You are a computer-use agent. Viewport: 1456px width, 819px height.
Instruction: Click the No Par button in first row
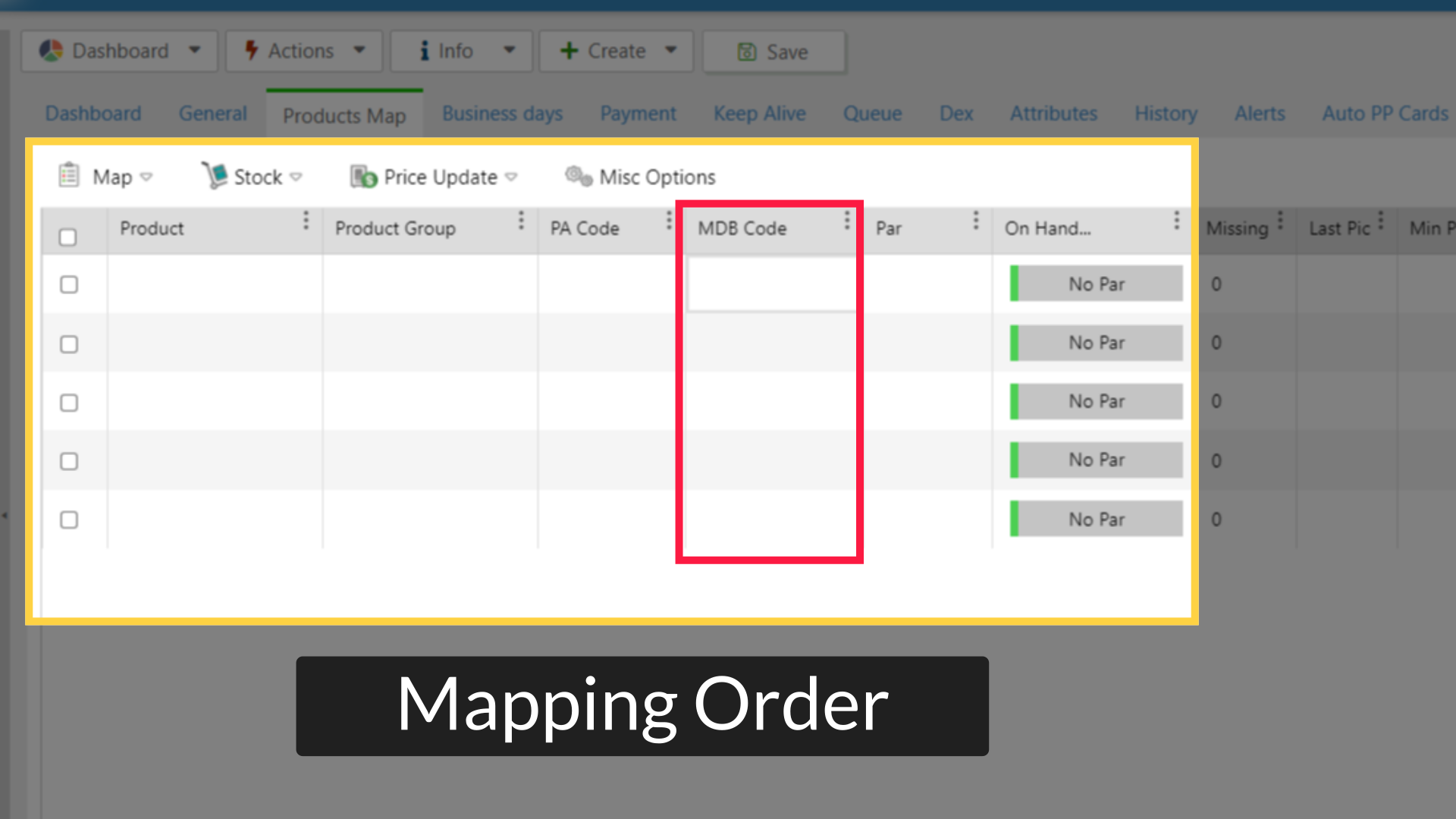[1096, 284]
